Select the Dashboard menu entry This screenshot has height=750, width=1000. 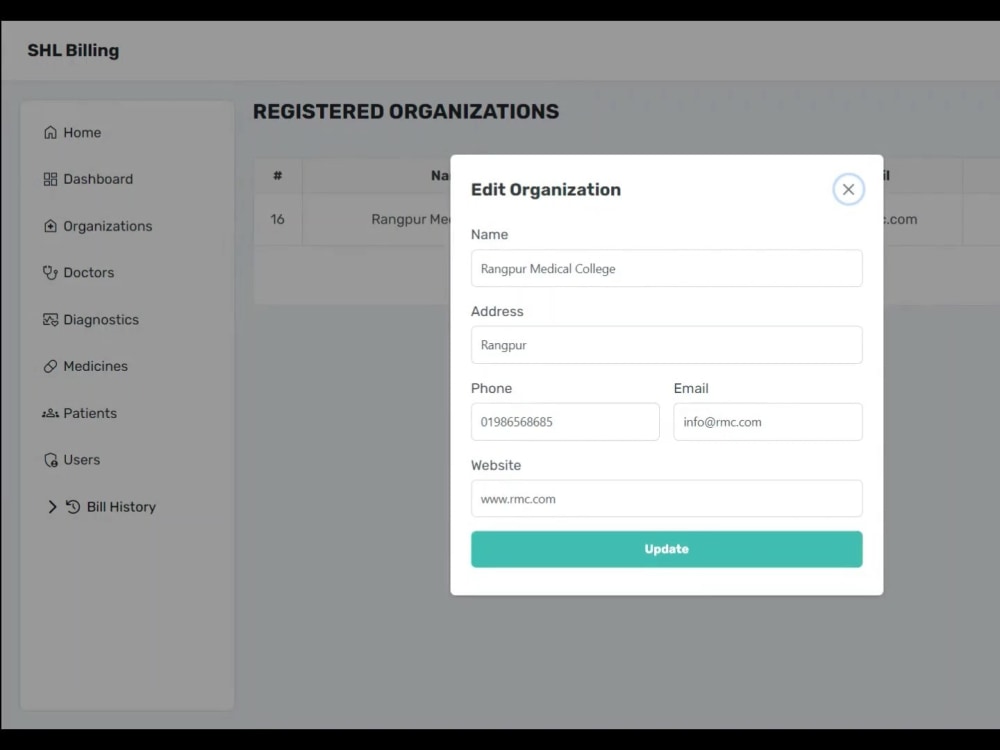pyautogui.click(x=98, y=179)
